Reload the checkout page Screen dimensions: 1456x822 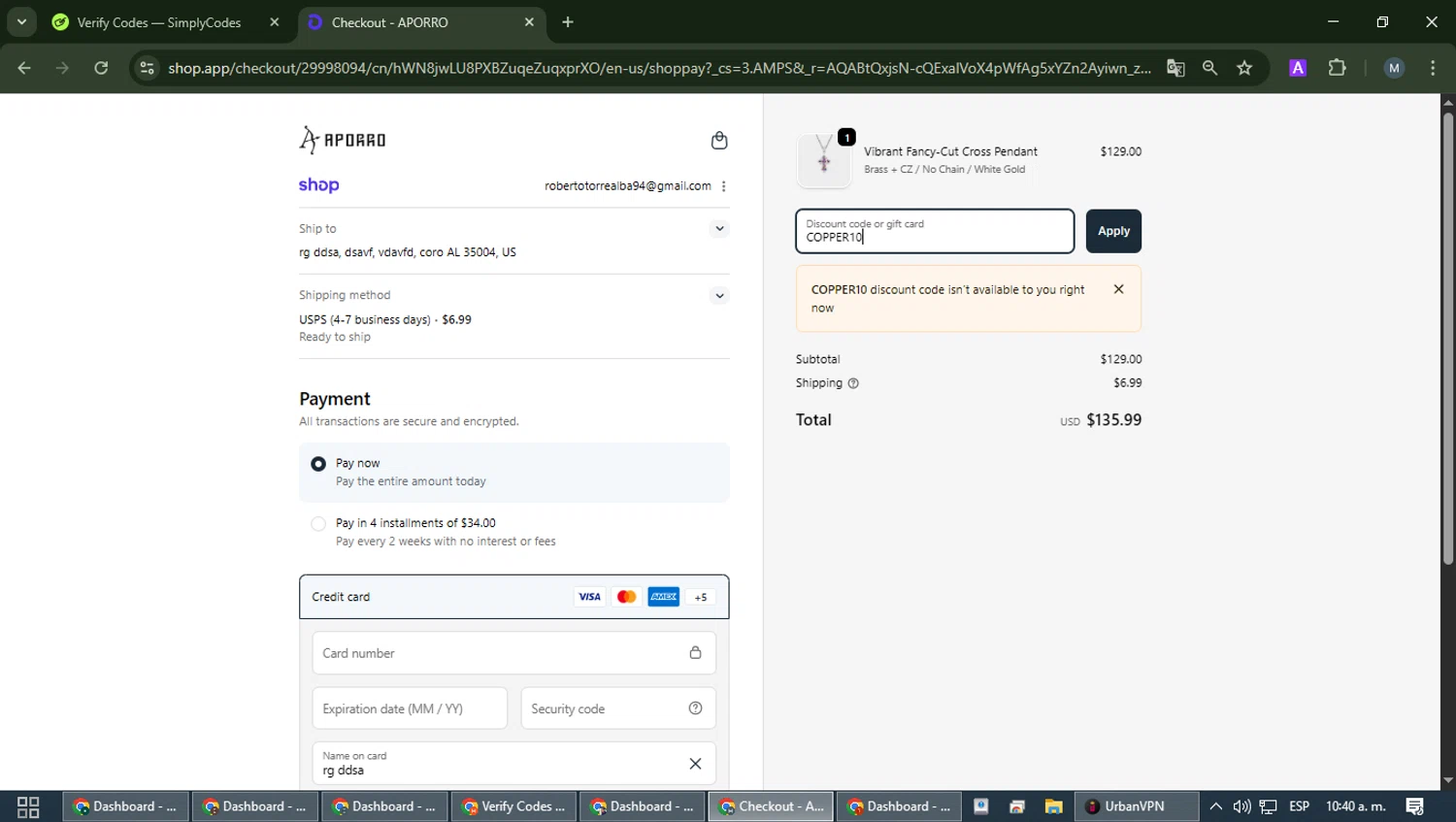[101, 68]
